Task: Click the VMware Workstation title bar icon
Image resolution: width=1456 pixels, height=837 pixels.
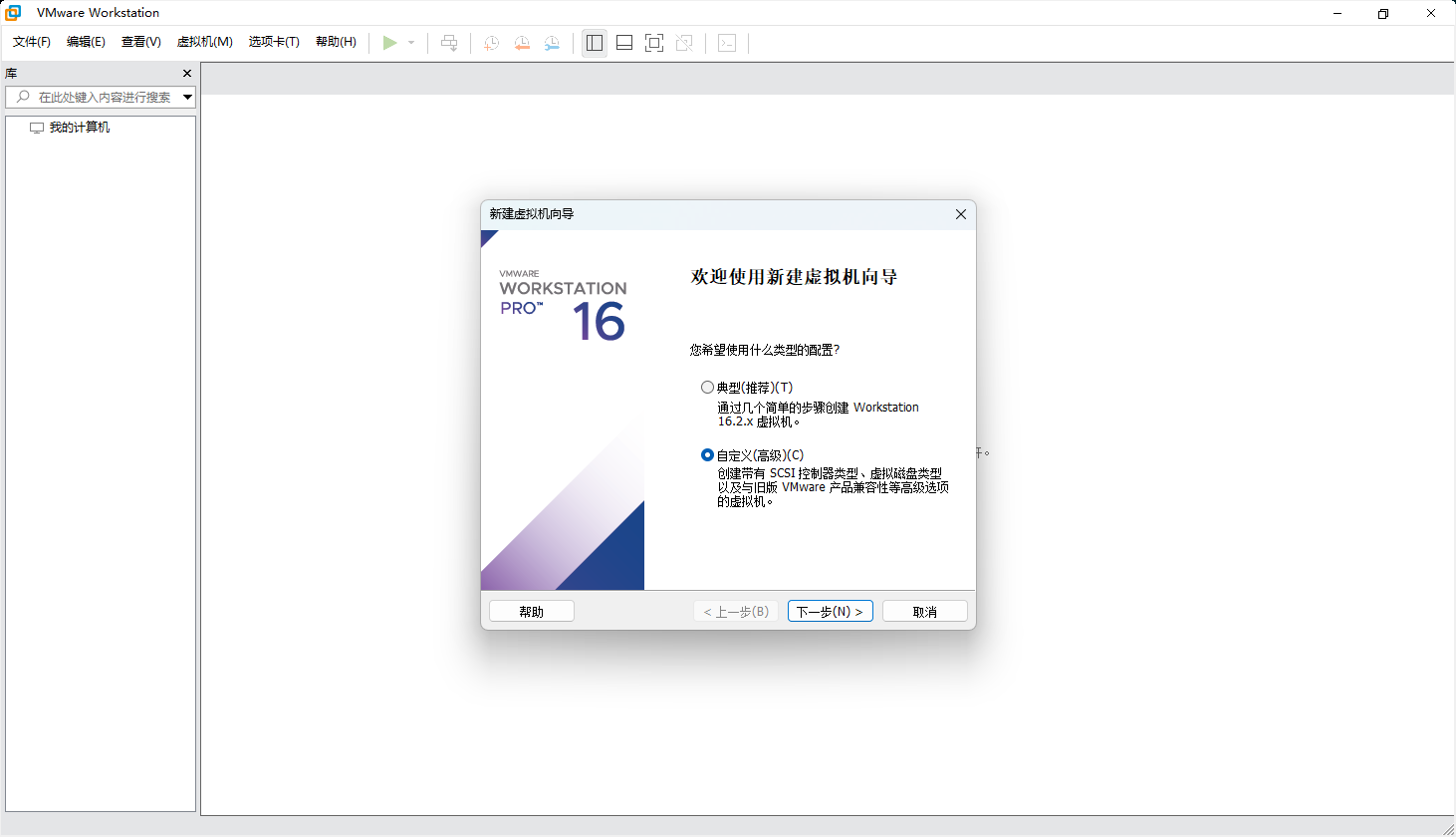Action: click(x=13, y=13)
